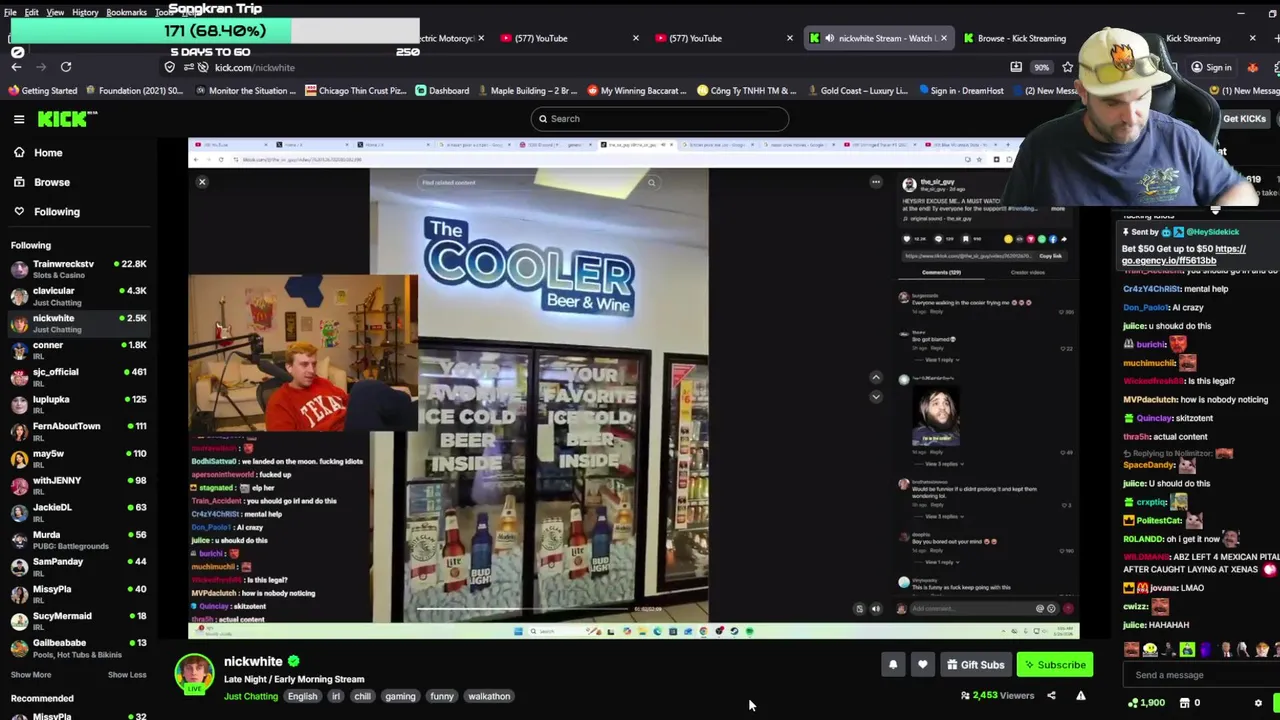The image size is (1280, 720).
Task: Go to Home in Kick sidebar
Action: [x=48, y=153]
